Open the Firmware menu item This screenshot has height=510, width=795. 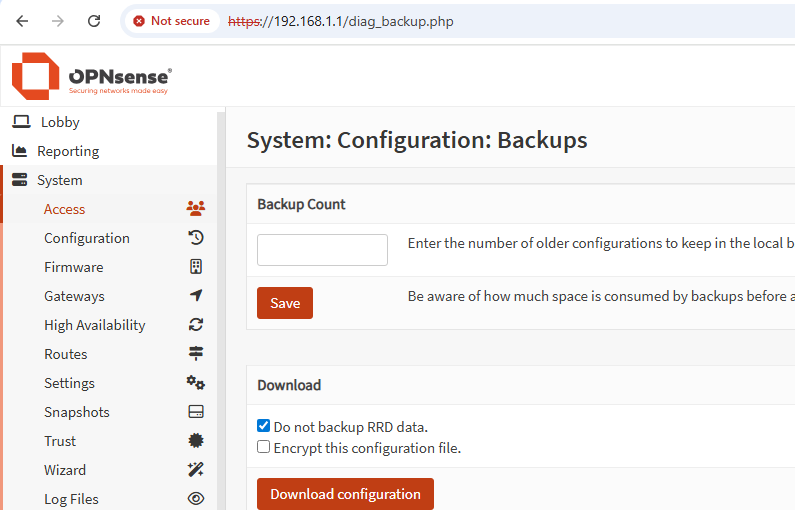tap(74, 267)
